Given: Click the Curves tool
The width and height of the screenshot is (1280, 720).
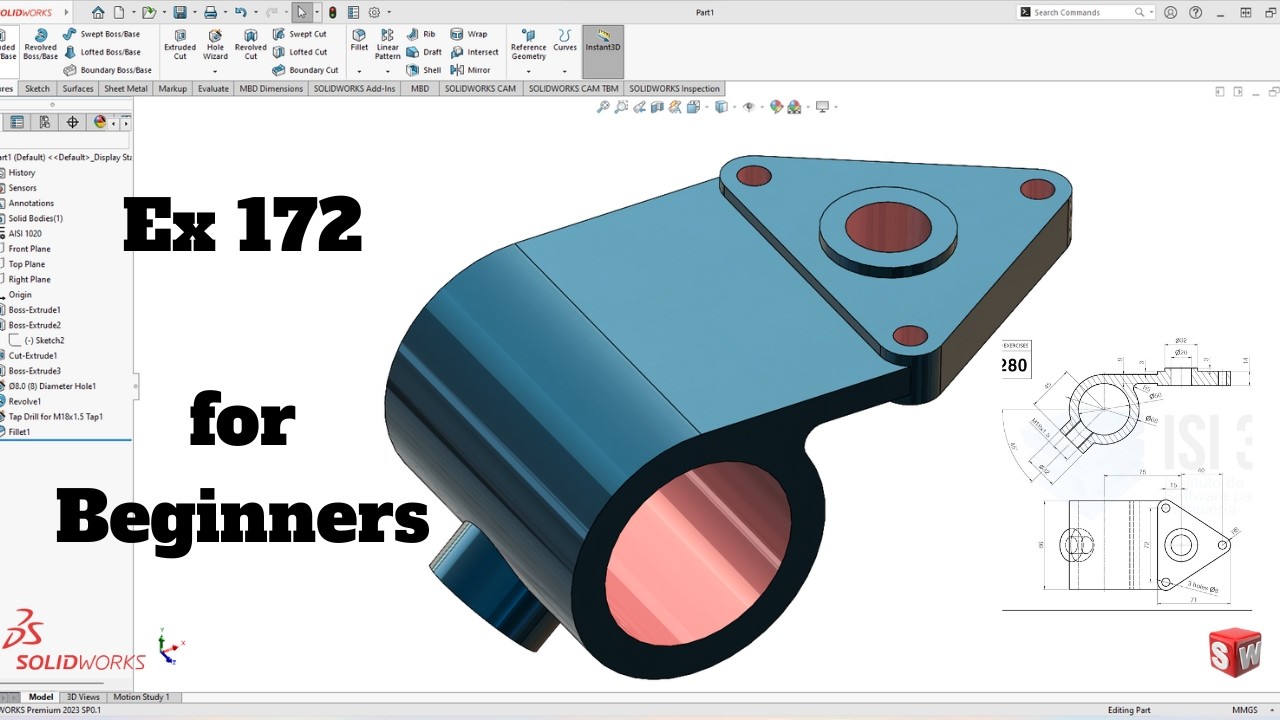Looking at the screenshot, I should pyautogui.click(x=565, y=40).
